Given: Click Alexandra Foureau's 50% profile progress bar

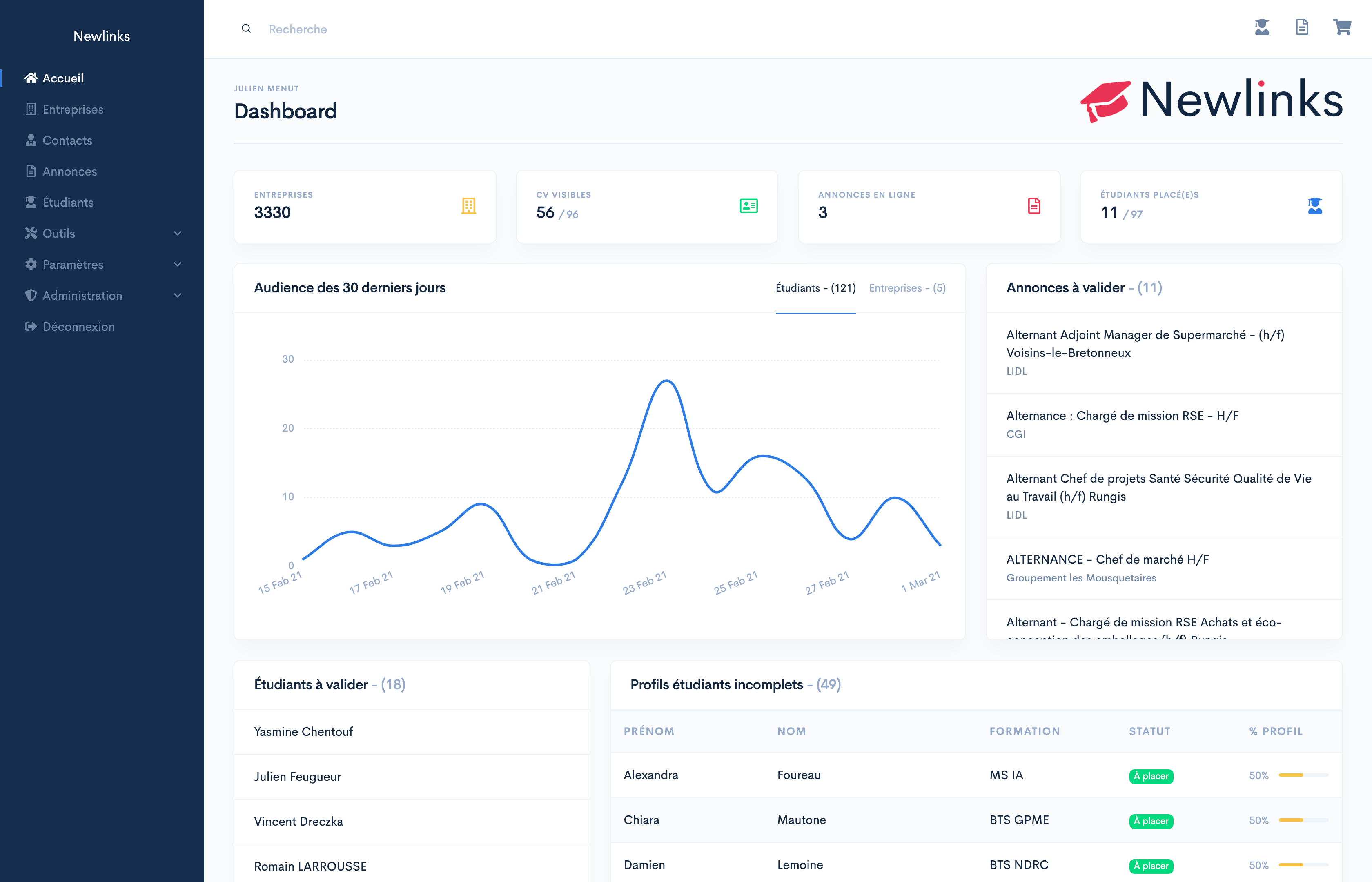Looking at the screenshot, I should click(x=1303, y=775).
